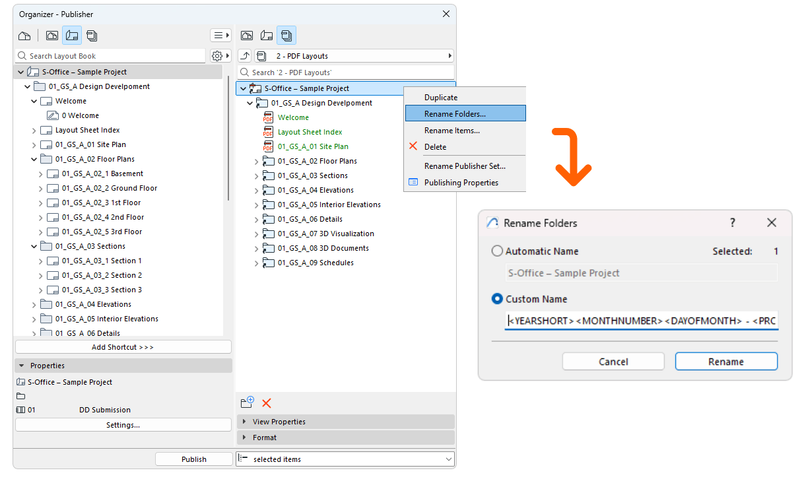Select green Welcome PDF item
800x477 pixels.
pyautogui.click(x=293, y=117)
